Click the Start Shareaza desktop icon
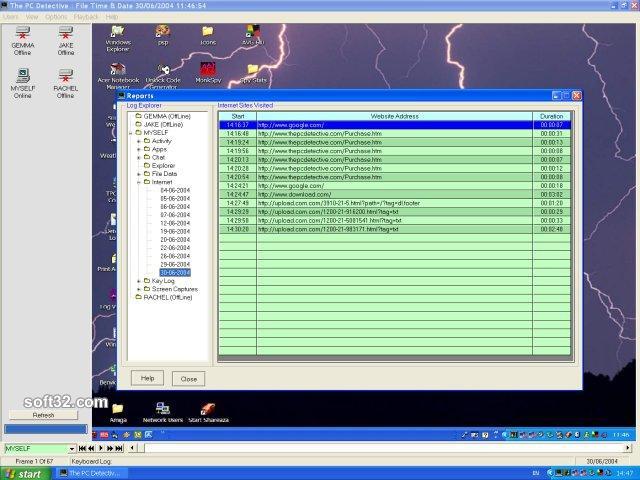 pyautogui.click(x=209, y=412)
